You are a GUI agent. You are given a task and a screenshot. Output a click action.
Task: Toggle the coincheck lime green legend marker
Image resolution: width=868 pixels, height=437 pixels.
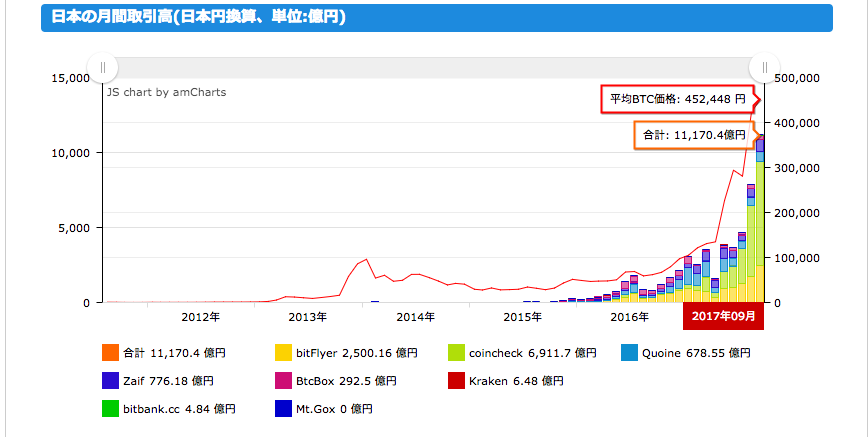pos(456,353)
